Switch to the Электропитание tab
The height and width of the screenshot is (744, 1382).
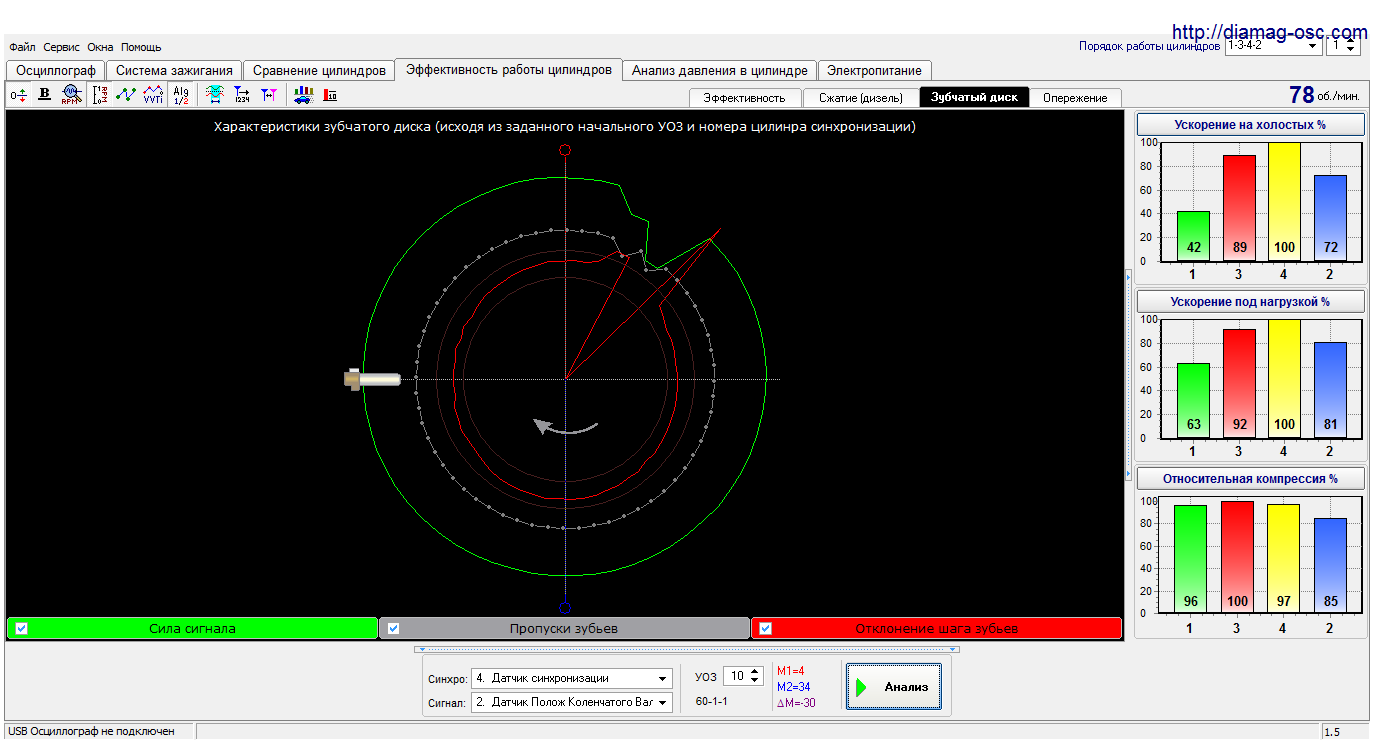click(875, 70)
